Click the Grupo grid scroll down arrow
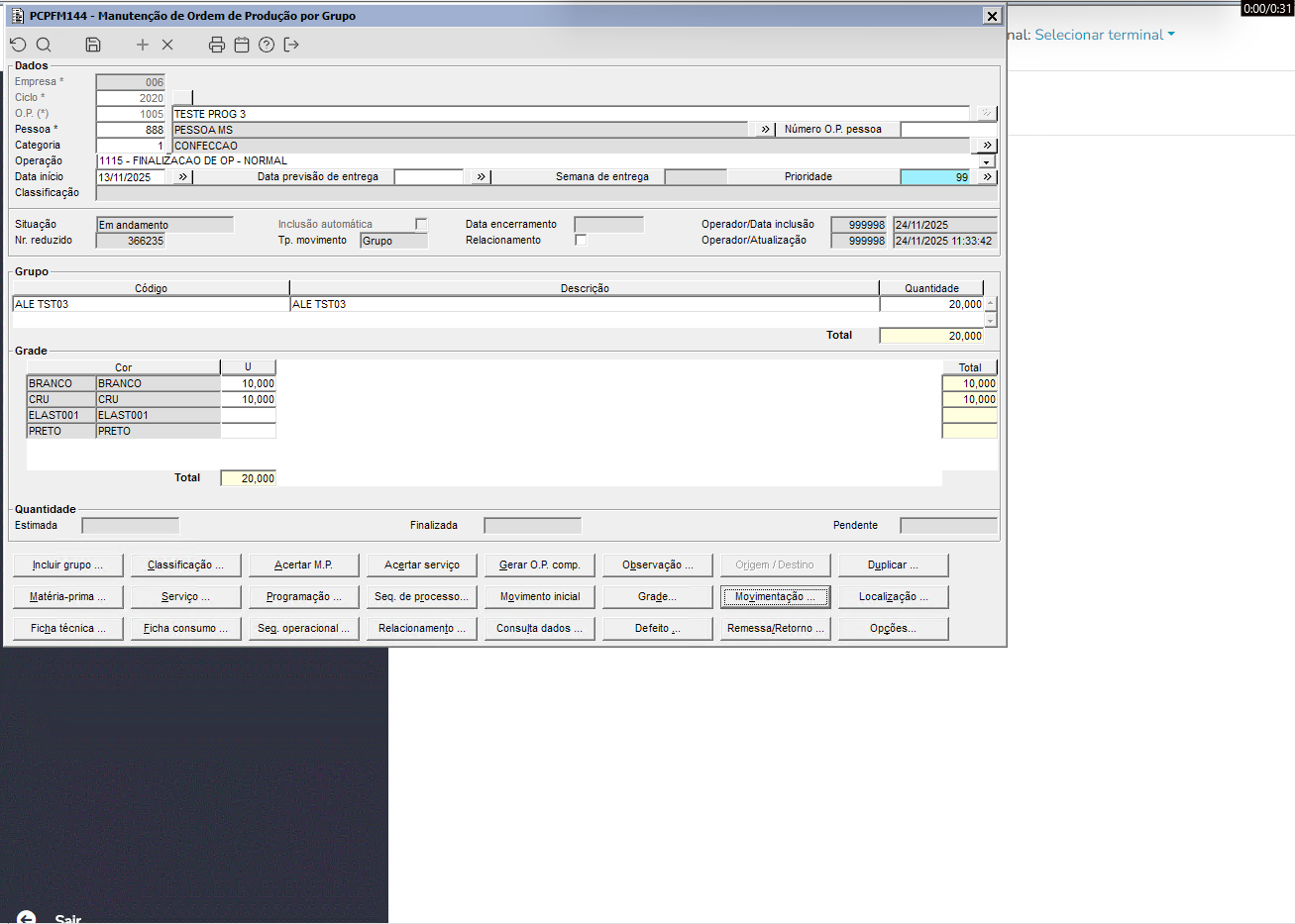This screenshot has width=1295, height=924. tap(990, 320)
